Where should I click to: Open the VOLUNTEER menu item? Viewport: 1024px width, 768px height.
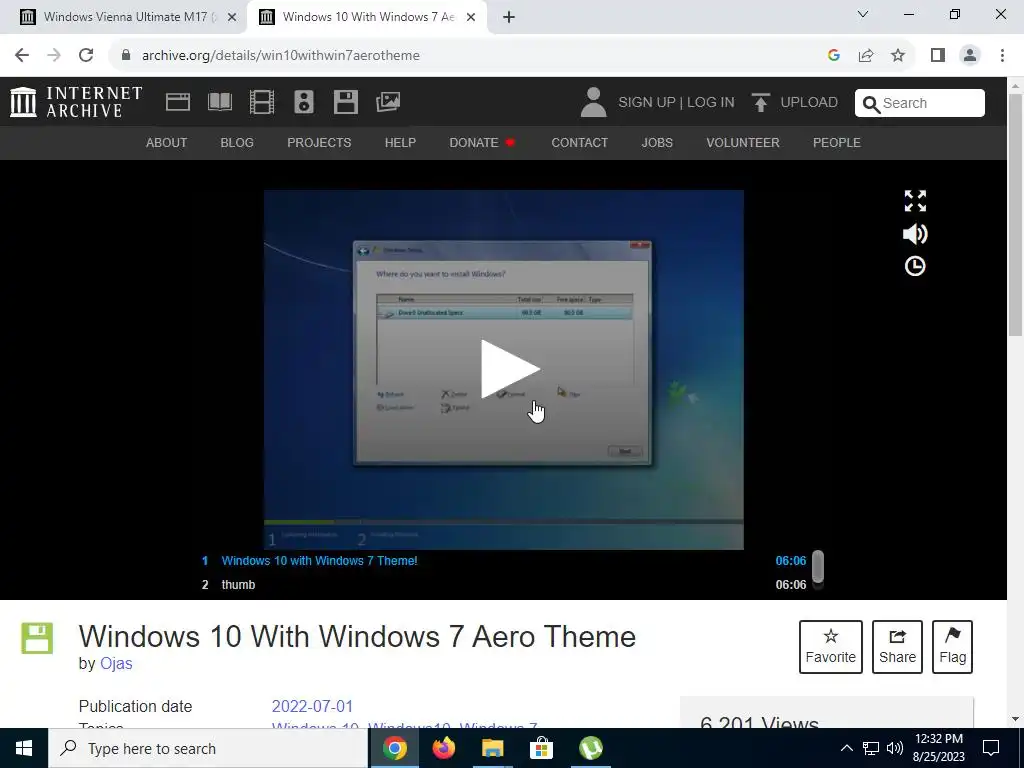point(743,142)
